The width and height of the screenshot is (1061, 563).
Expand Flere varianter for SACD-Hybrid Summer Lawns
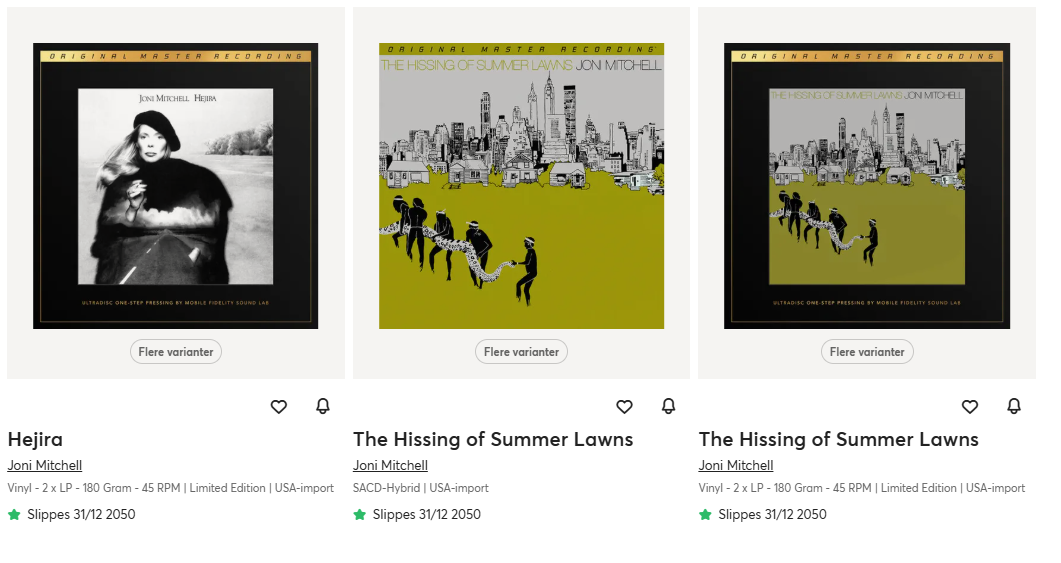click(521, 352)
